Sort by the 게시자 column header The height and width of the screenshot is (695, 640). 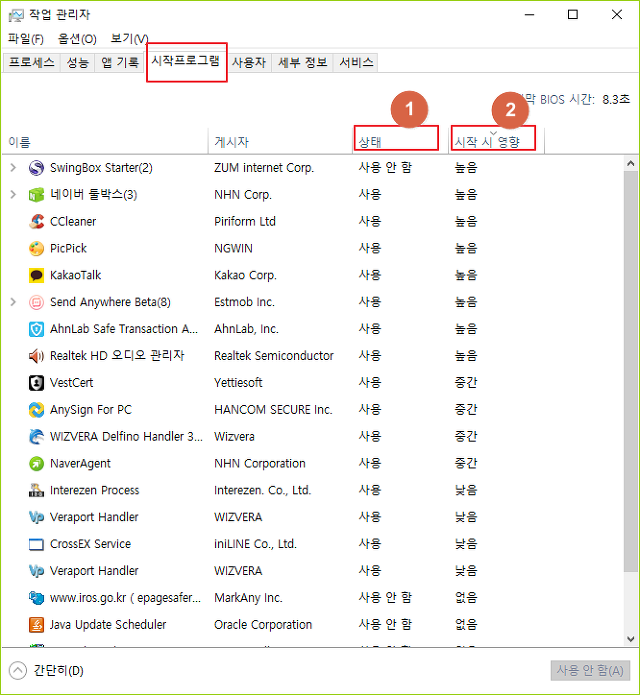point(280,142)
